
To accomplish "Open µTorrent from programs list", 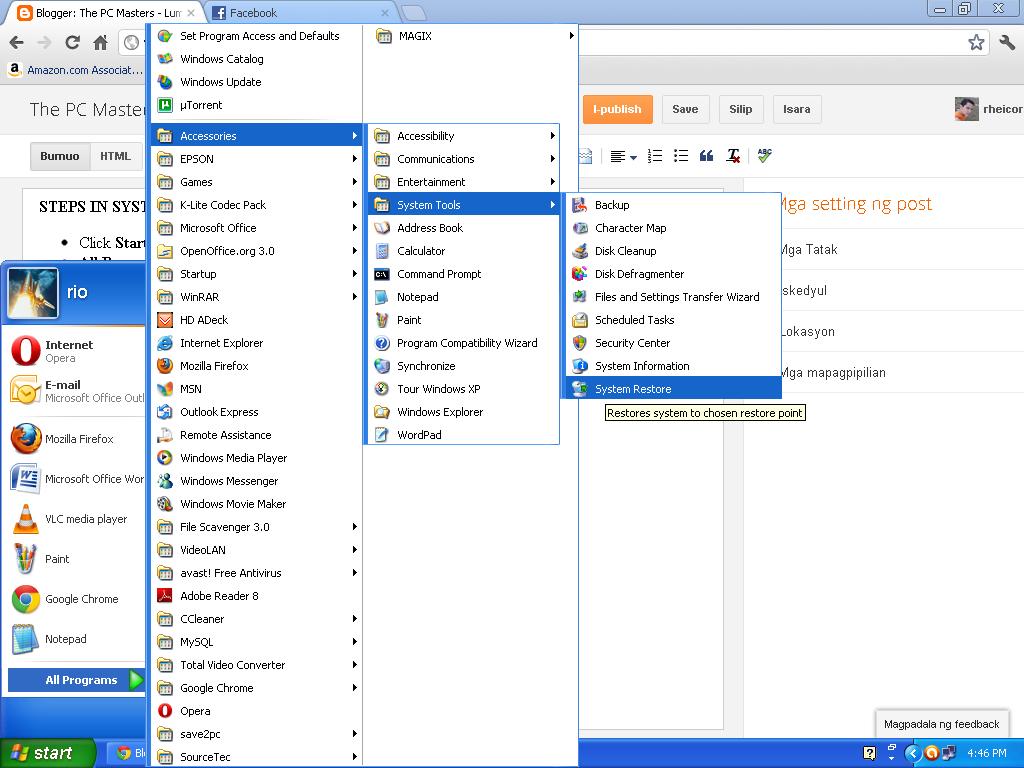I will pos(257,104).
